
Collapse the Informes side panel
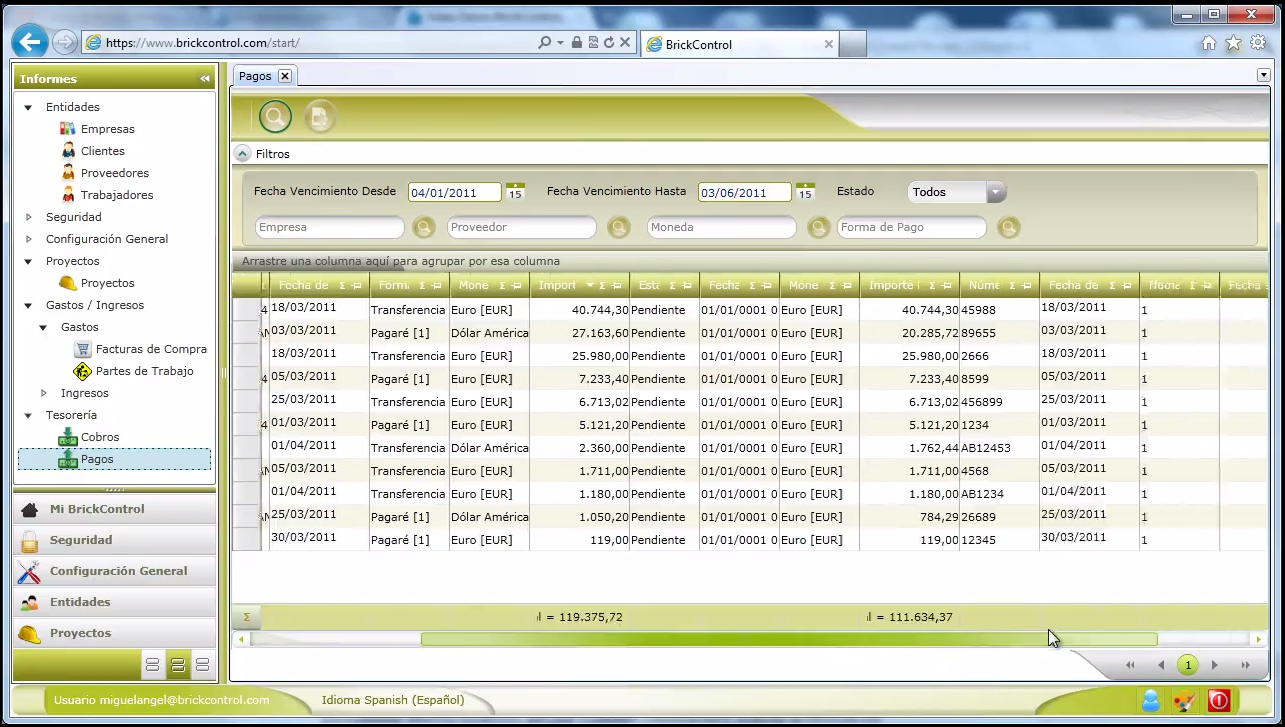tap(205, 79)
